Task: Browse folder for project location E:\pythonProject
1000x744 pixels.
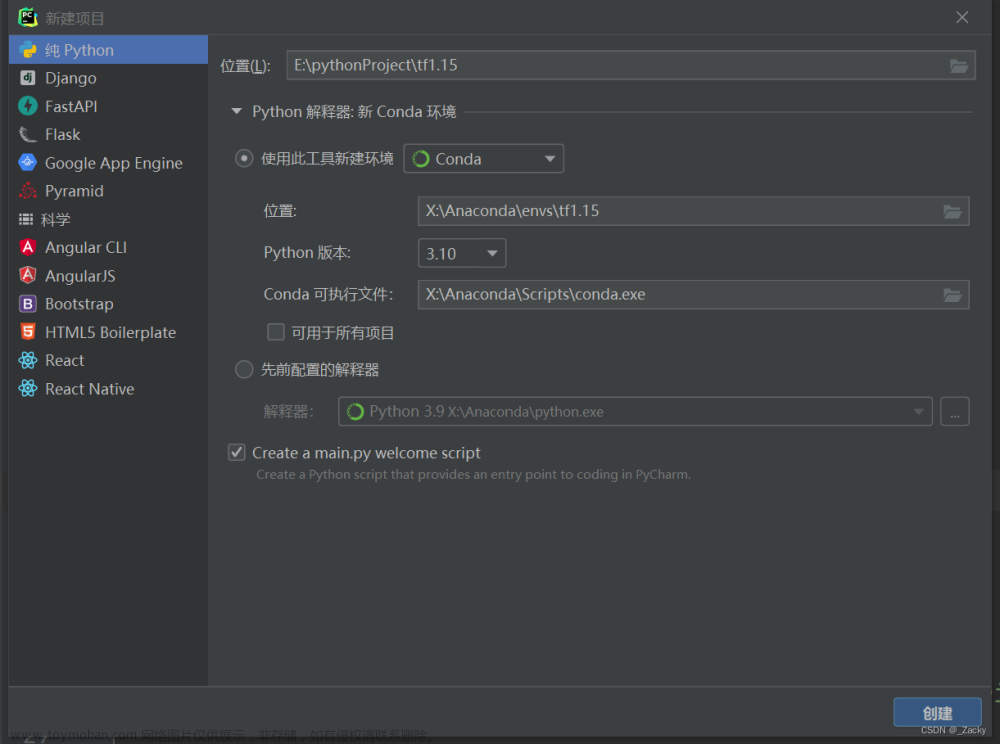Action: point(959,66)
